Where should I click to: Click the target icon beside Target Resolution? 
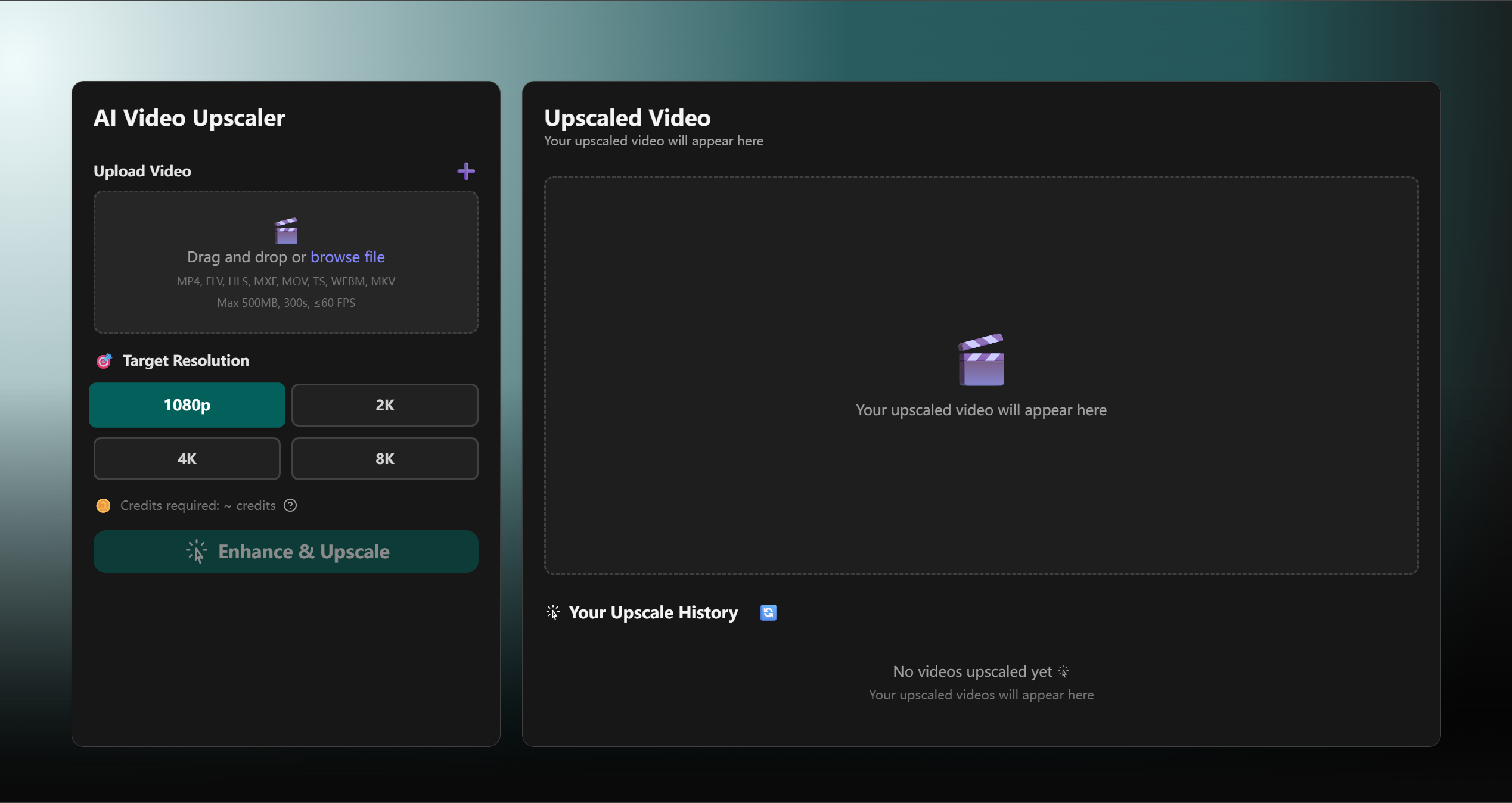104,360
